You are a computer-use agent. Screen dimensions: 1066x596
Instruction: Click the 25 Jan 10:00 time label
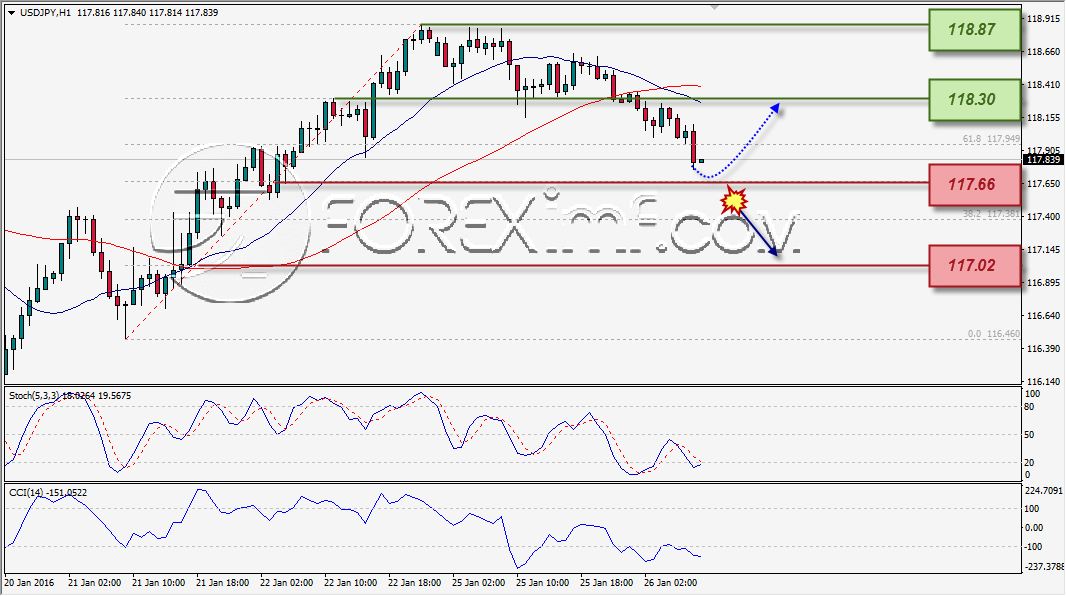point(543,582)
